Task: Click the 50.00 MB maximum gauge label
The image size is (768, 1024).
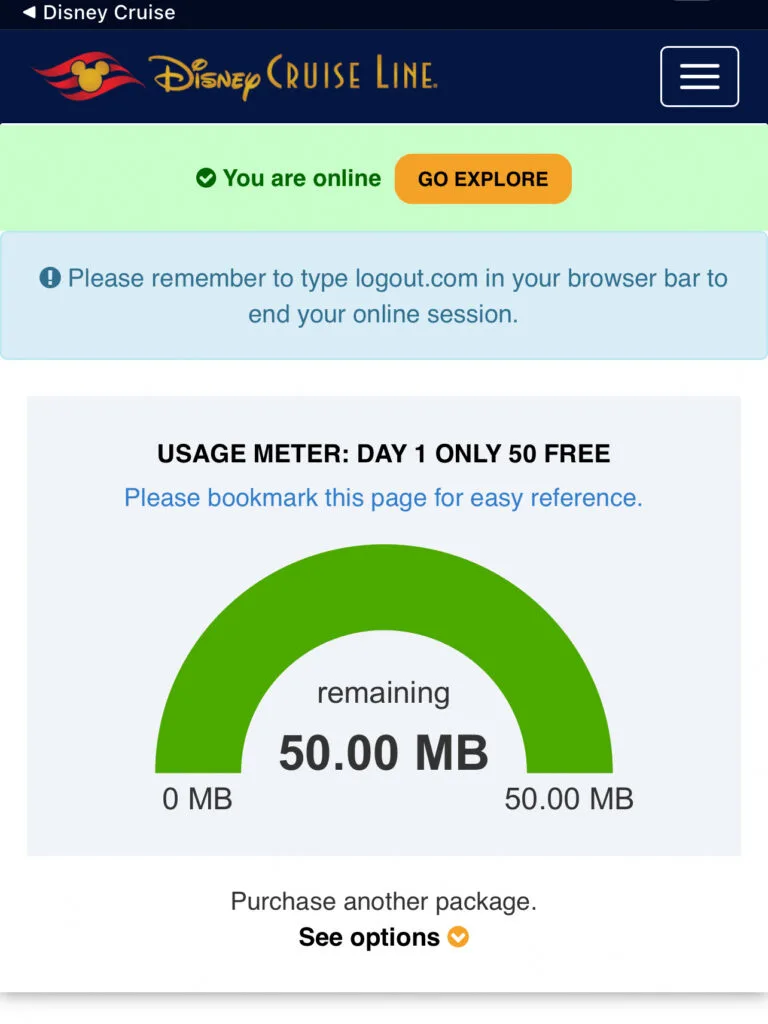Action: point(569,799)
